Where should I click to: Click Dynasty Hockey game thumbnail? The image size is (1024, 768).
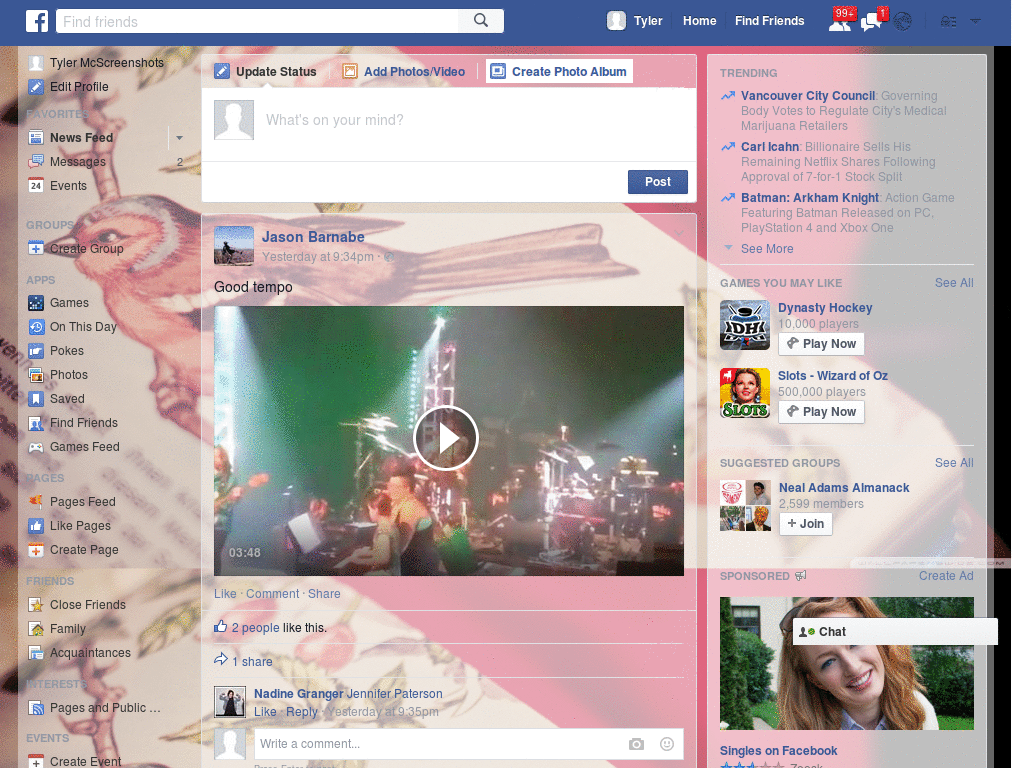click(745, 325)
